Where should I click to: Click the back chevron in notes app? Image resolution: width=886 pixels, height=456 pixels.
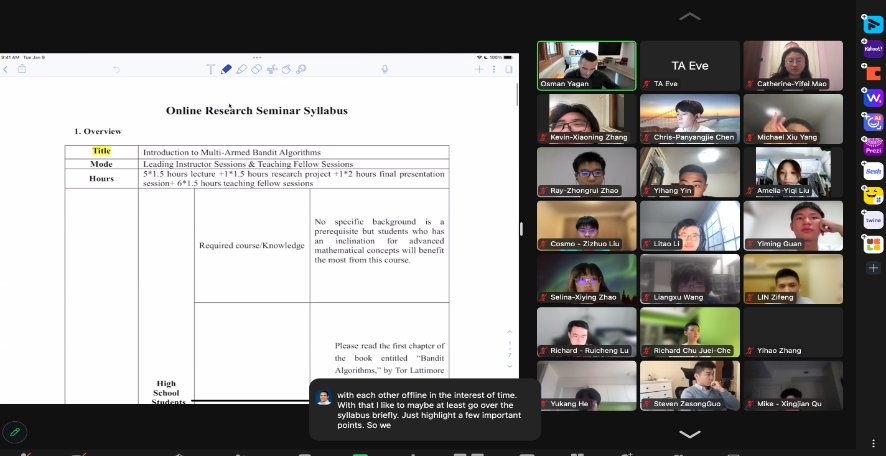(x=6, y=69)
